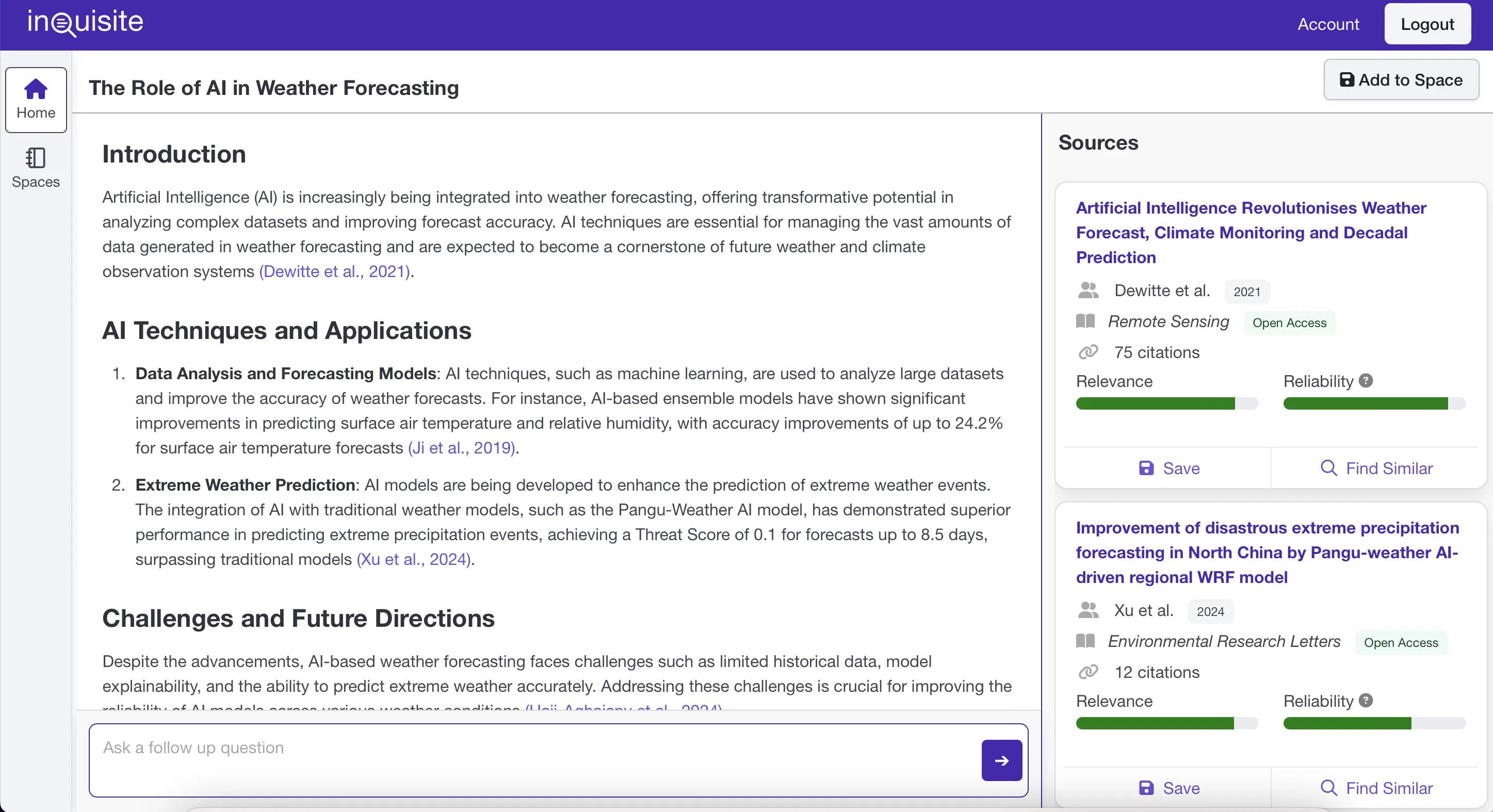Click the Reliability help icon for Dewitte source
Screen dimensions: 1493x812
click(1366, 381)
